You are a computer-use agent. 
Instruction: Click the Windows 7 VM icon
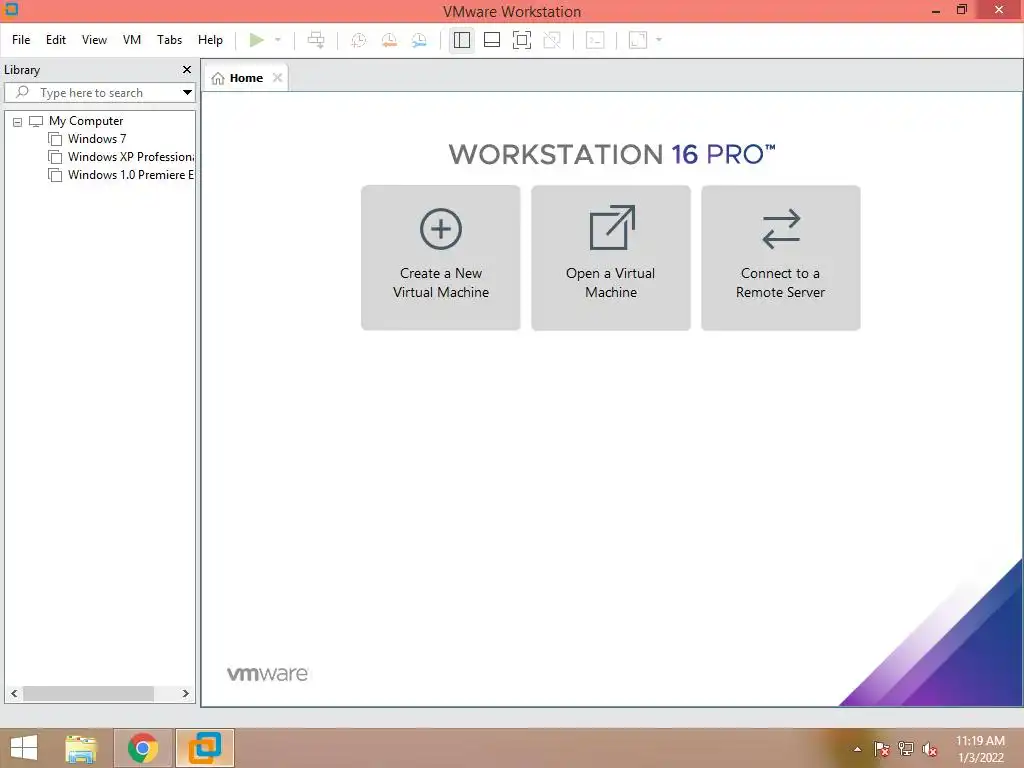(x=56, y=139)
